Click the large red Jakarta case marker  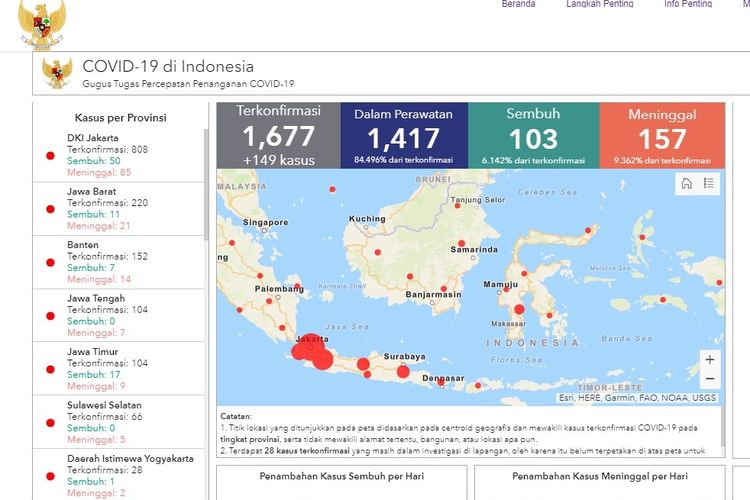tap(310, 347)
